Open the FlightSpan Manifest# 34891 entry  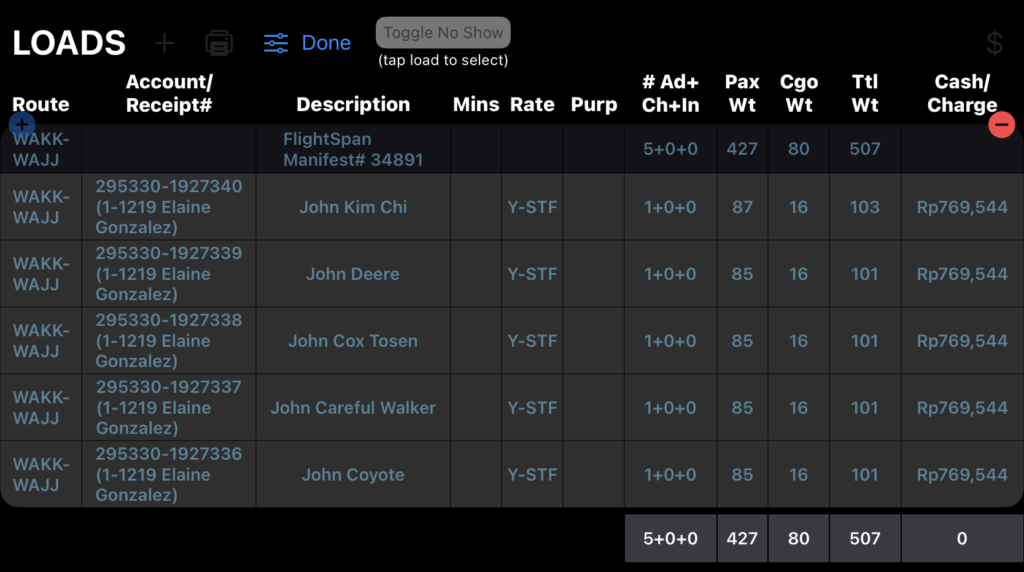click(x=353, y=149)
